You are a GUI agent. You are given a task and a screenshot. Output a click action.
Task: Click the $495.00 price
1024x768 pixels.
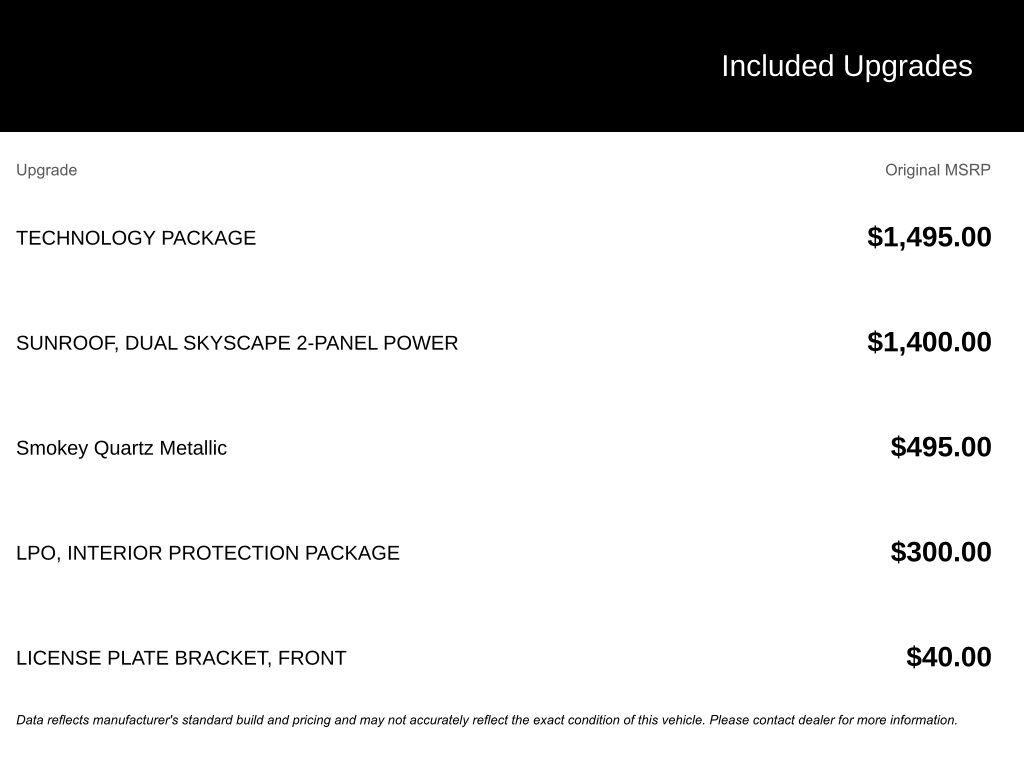[940, 447]
